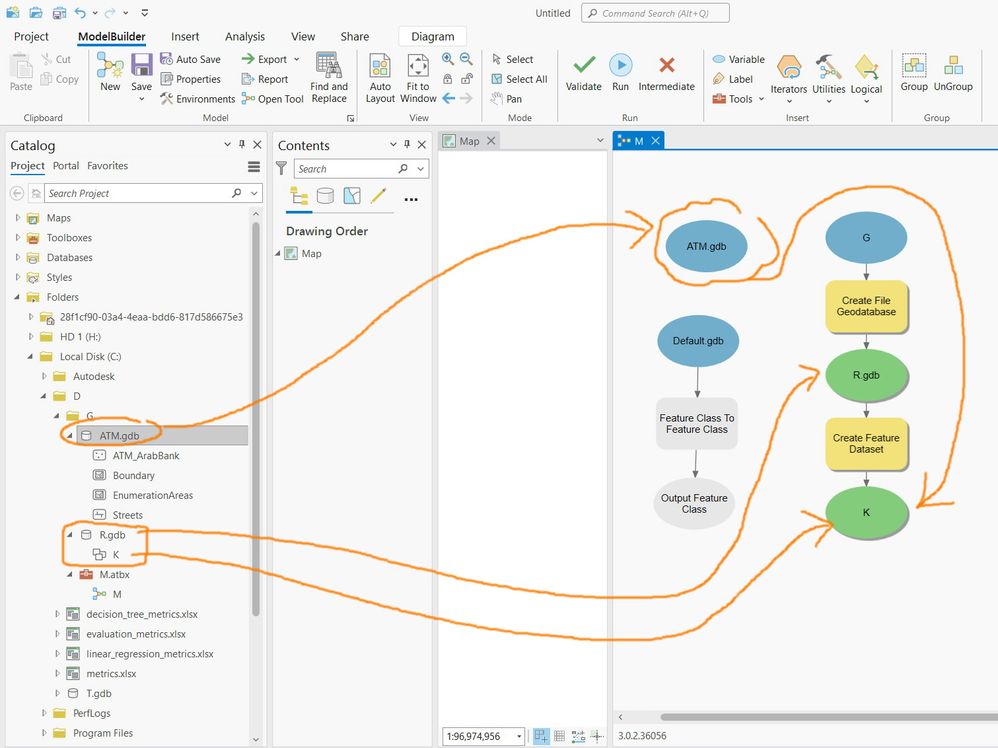The image size is (998, 748).
Task: Validate the model
Action: point(584,73)
